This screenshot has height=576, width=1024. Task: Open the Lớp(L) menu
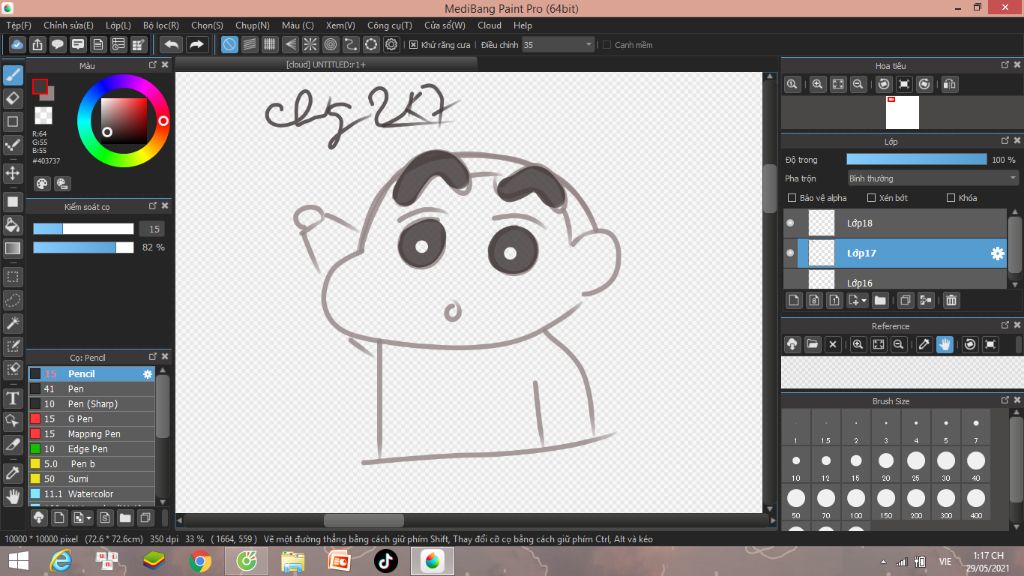coord(118,25)
